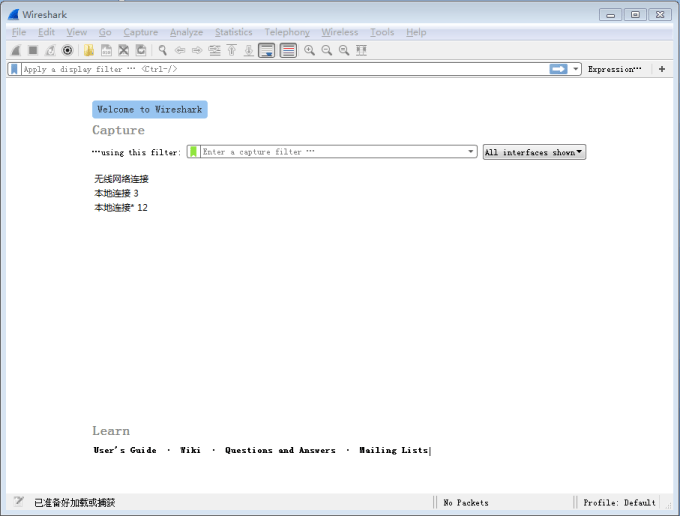Go to specified packet icon
The image size is (680, 516).
tap(214, 50)
